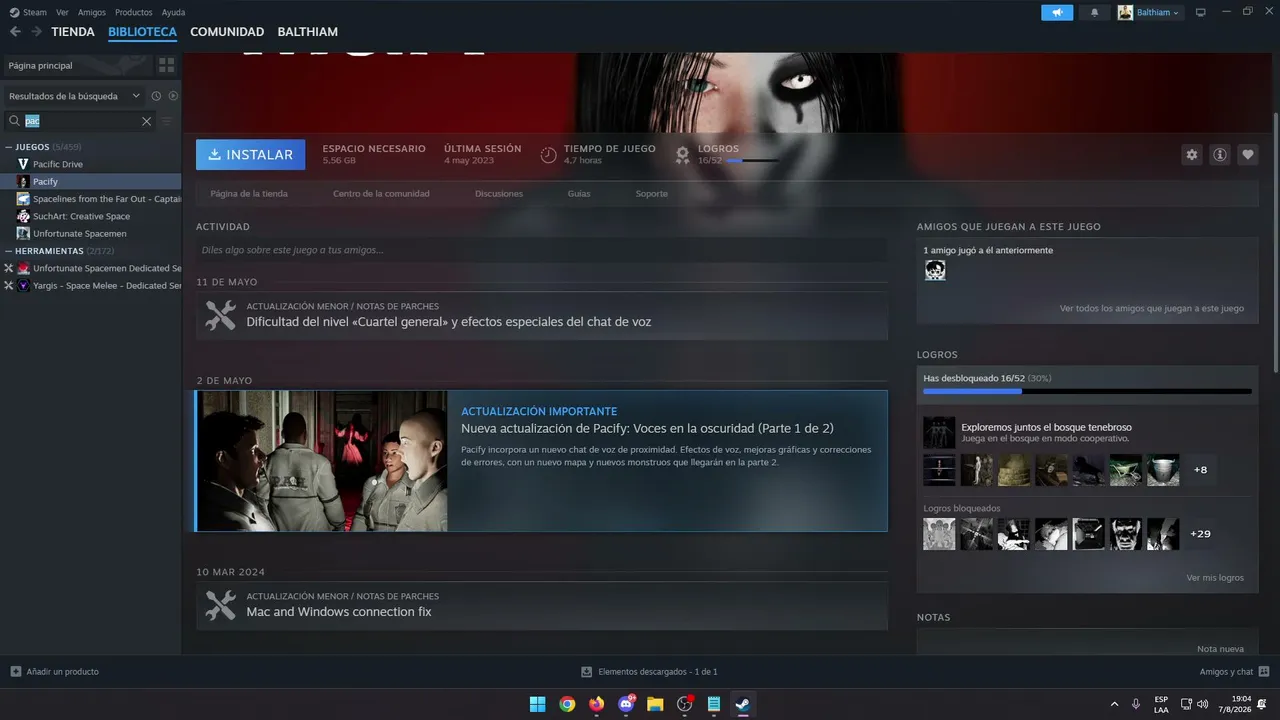The height and width of the screenshot is (720, 1280).
Task: Open the notifications bell
Action: click(x=1094, y=12)
